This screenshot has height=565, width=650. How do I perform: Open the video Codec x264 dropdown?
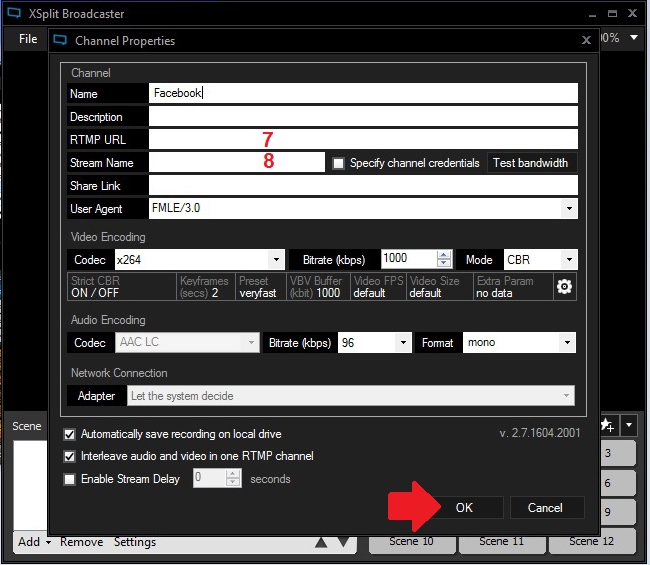coord(277,260)
